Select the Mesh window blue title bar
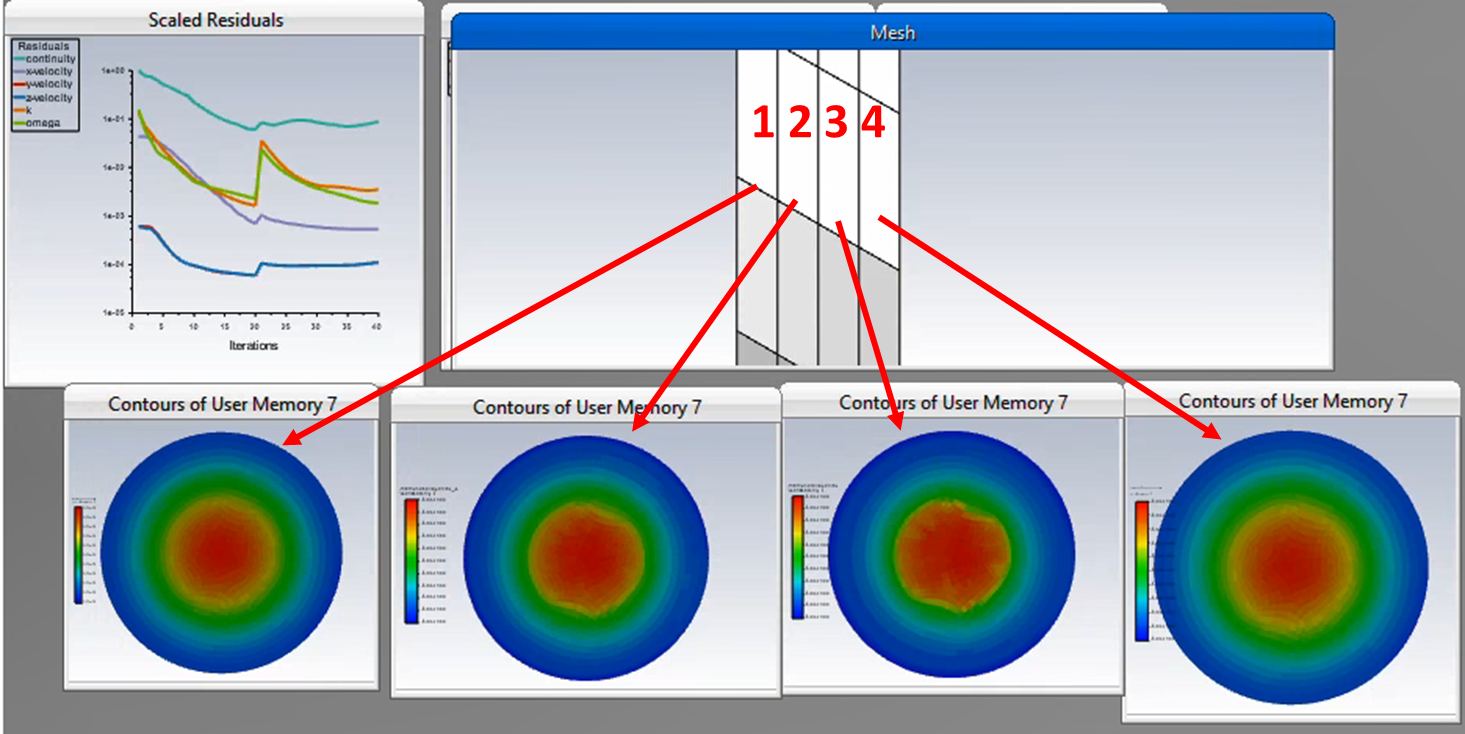Screen dimensions: 1465x734 [x=892, y=32]
